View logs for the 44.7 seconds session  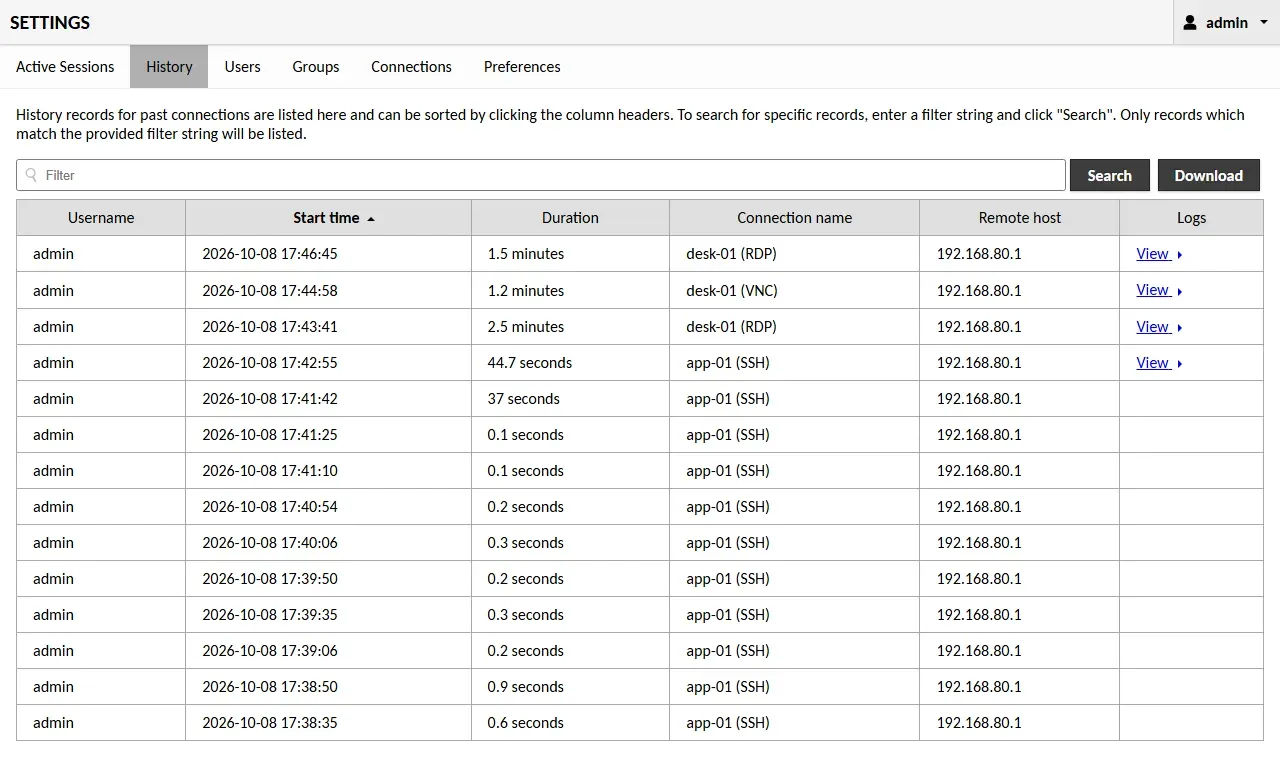tap(1153, 363)
